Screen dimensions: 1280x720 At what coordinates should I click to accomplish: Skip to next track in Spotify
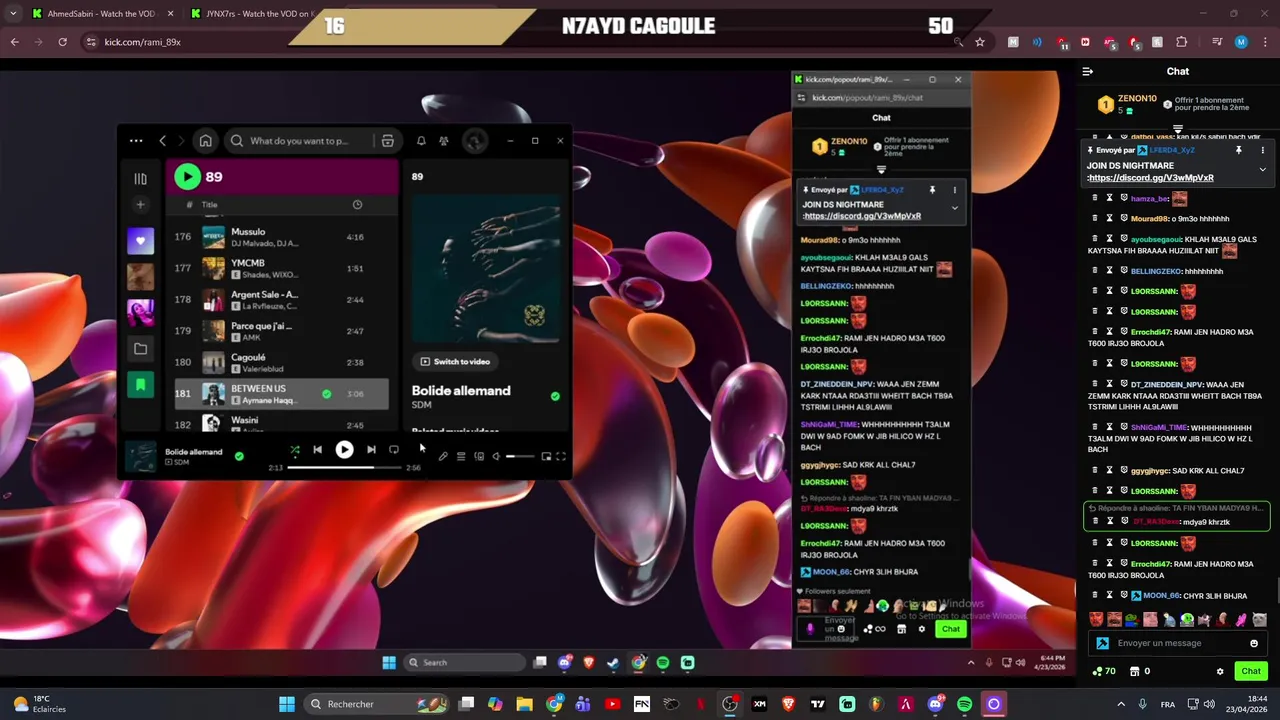tap(371, 450)
